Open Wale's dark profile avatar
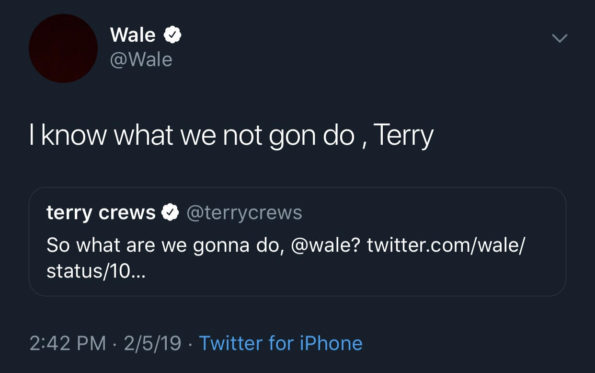Screen dimensions: 595x373 pos(63,49)
